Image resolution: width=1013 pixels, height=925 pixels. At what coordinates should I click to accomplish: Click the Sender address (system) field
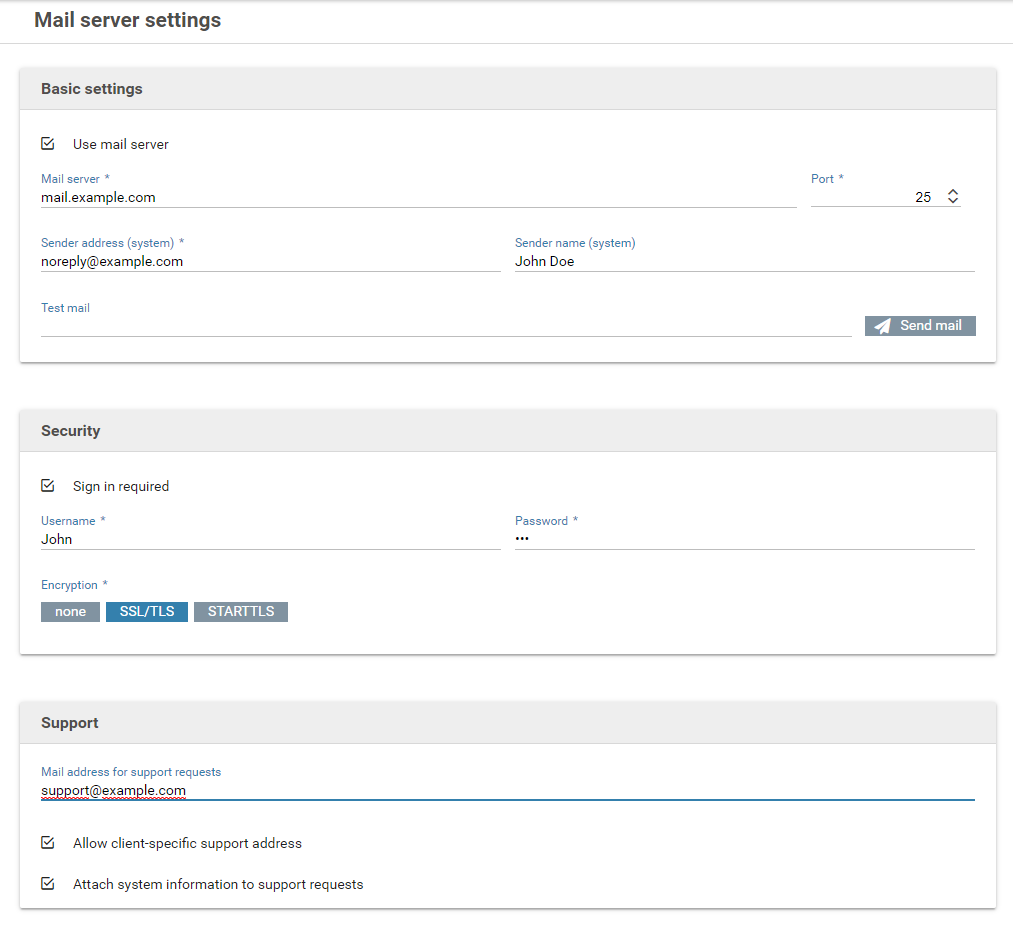(x=271, y=262)
